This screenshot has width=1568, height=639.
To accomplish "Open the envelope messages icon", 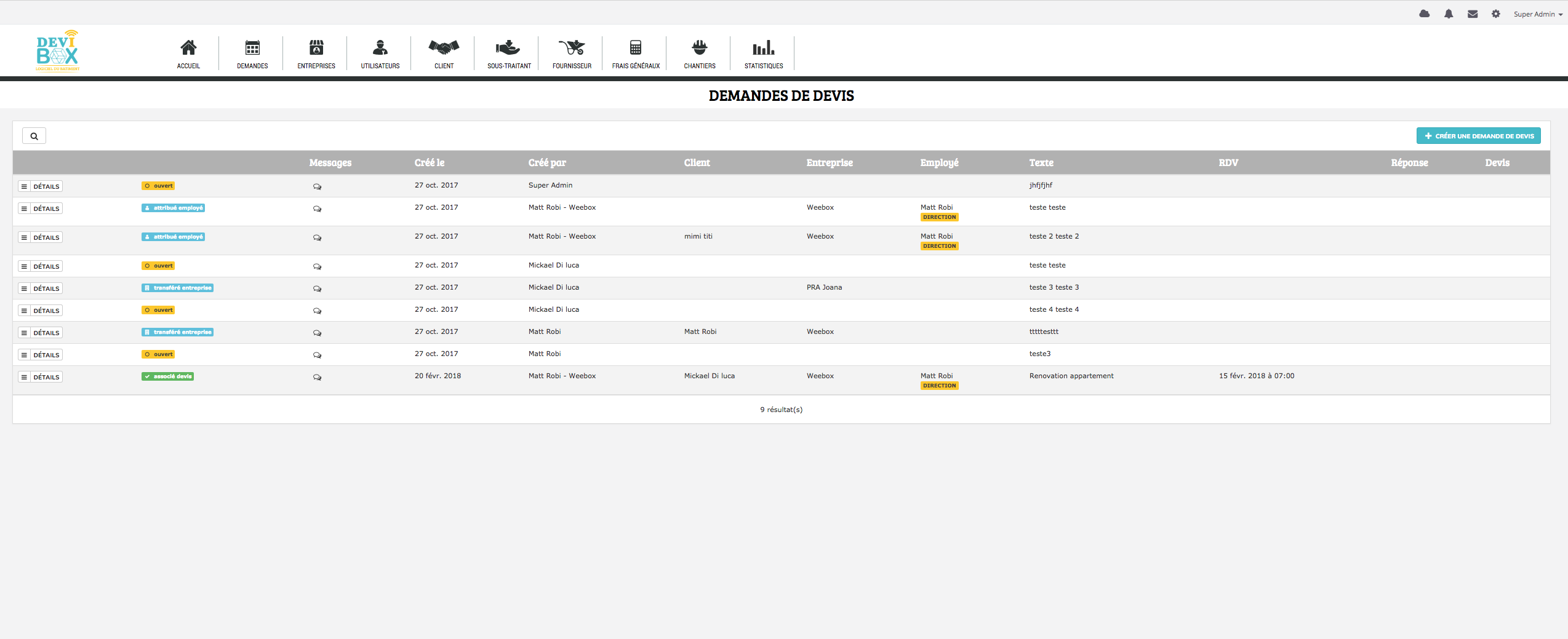I will (1473, 14).
